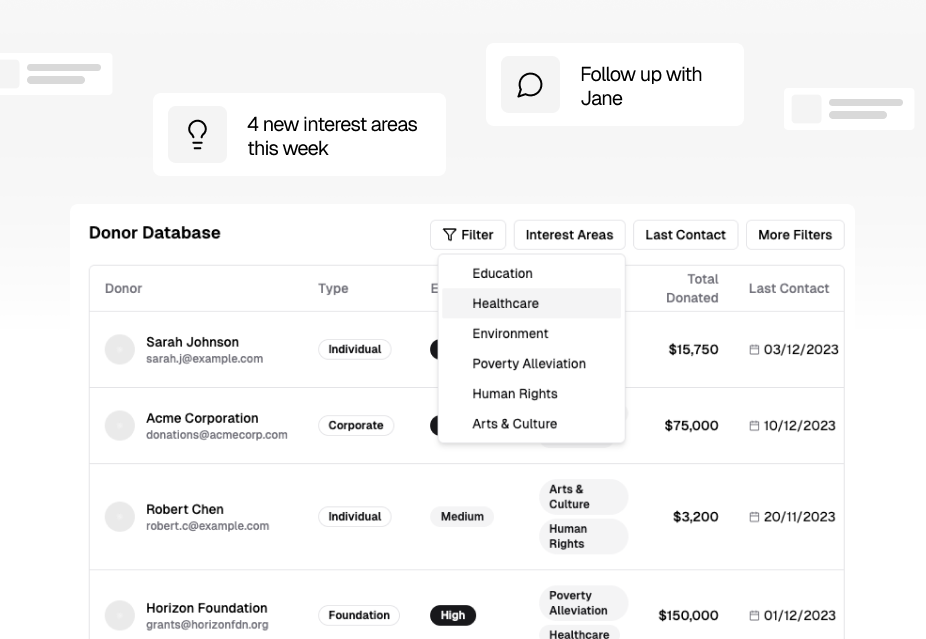Sort by the Type column header
Viewport: 926px width, 639px height.
coord(333,289)
